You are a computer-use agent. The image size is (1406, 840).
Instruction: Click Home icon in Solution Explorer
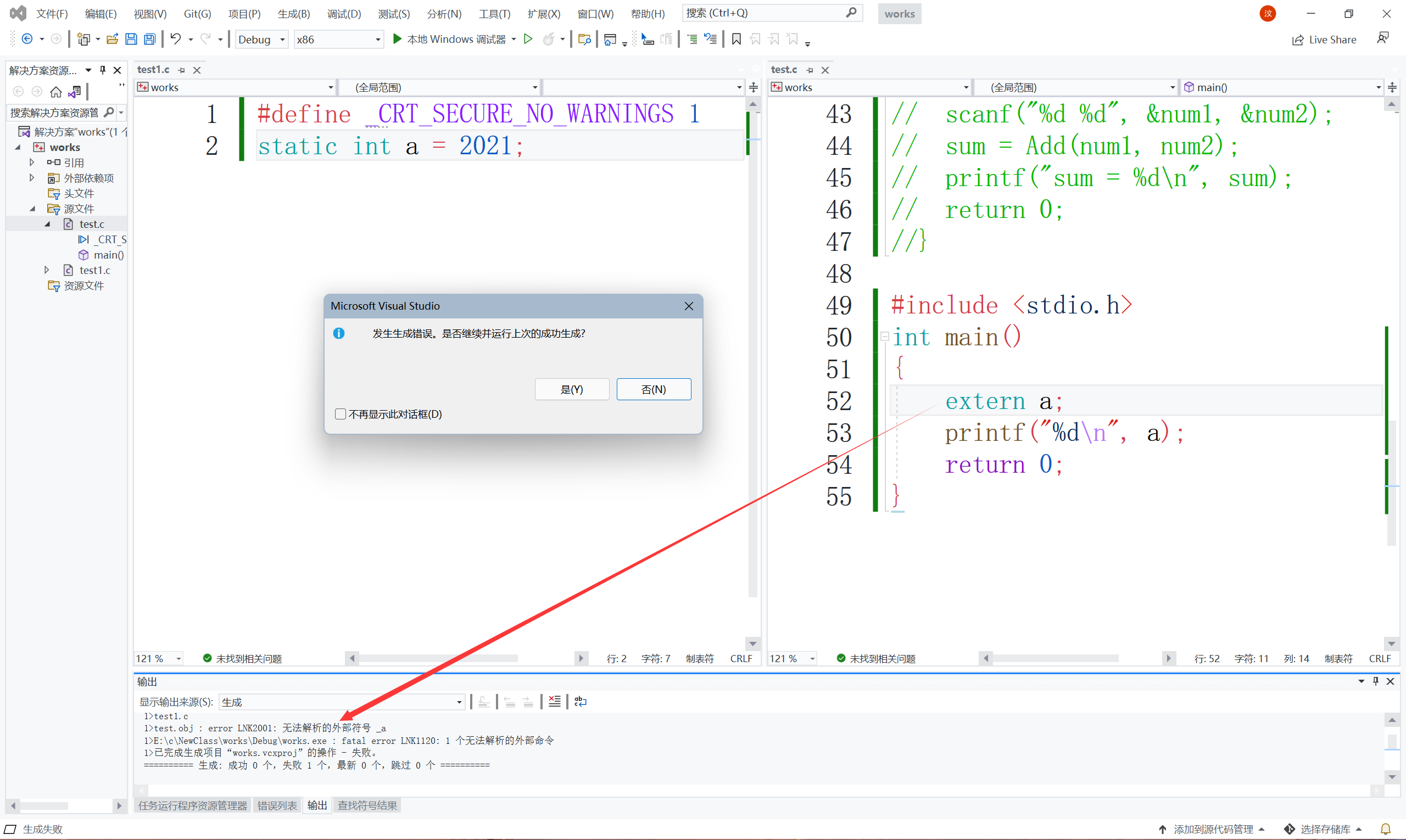pyautogui.click(x=55, y=92)
